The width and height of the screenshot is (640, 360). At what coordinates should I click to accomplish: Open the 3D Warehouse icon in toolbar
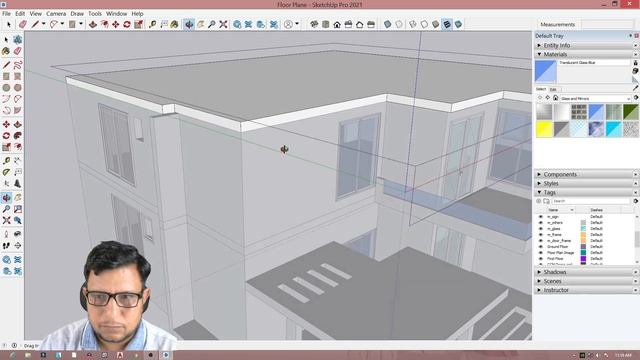pyautogui.click(x=237, y=24)
